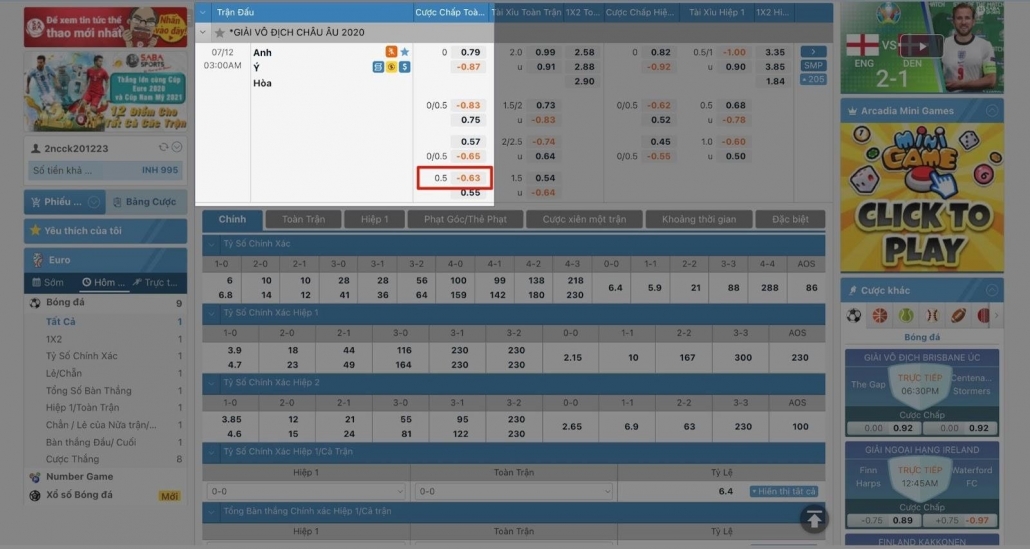Click the Euro mascot icon in the sidebar header

click(x=38, y=260)
